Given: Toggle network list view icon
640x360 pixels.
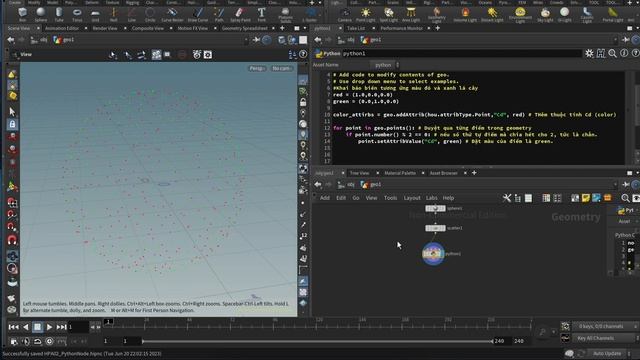Looking at the screenshot, I should coord(528,198).
